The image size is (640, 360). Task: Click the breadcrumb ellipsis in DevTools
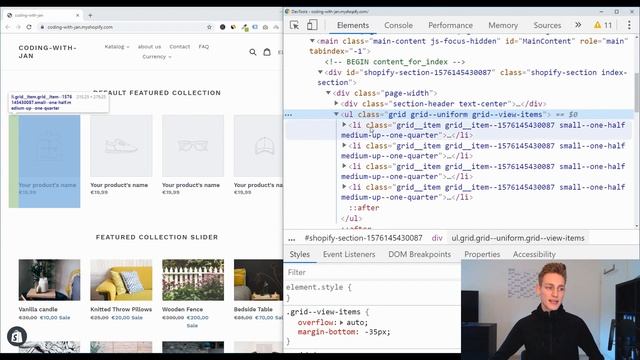(291, 238)
